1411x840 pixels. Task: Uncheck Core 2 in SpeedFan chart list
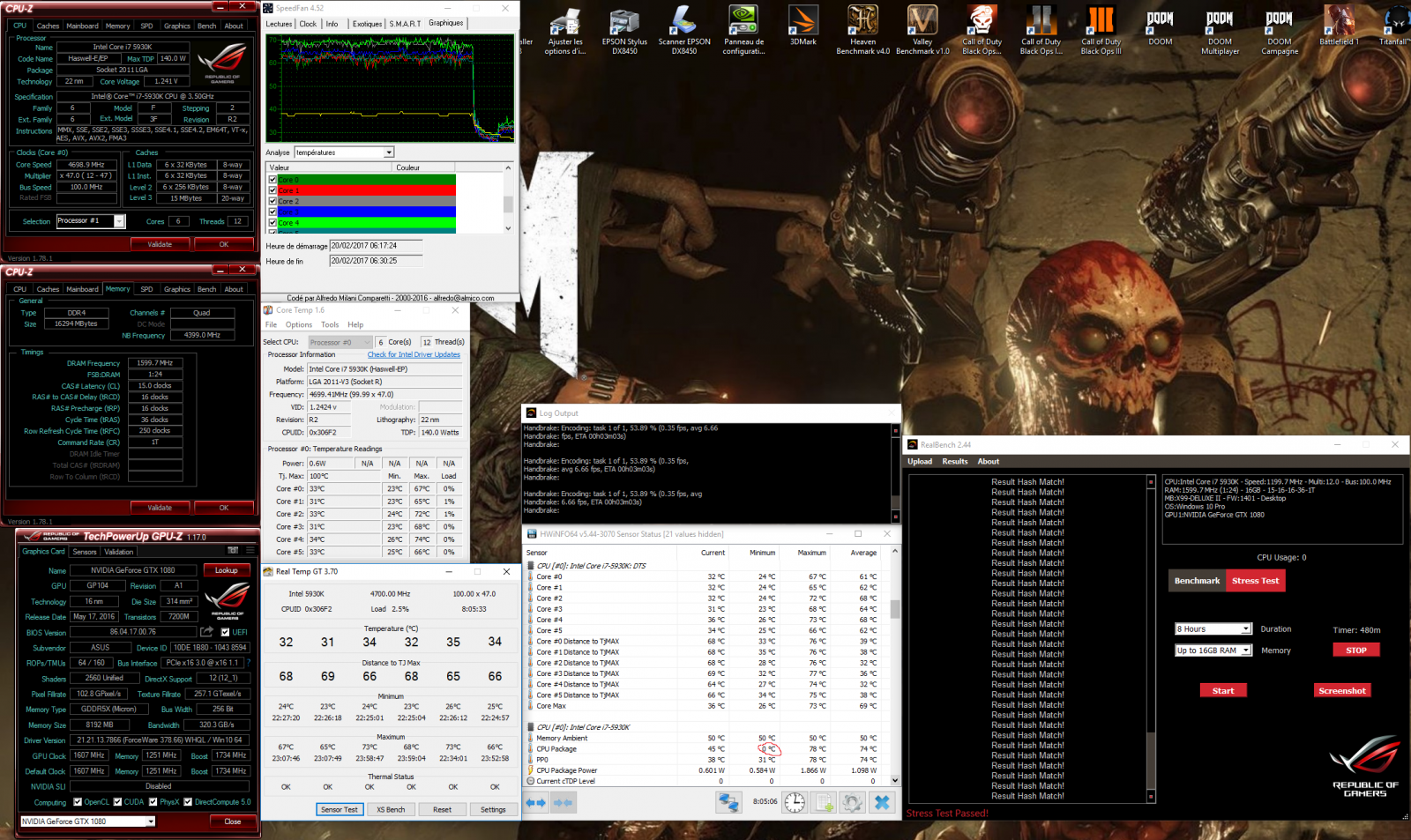point(272,201)
